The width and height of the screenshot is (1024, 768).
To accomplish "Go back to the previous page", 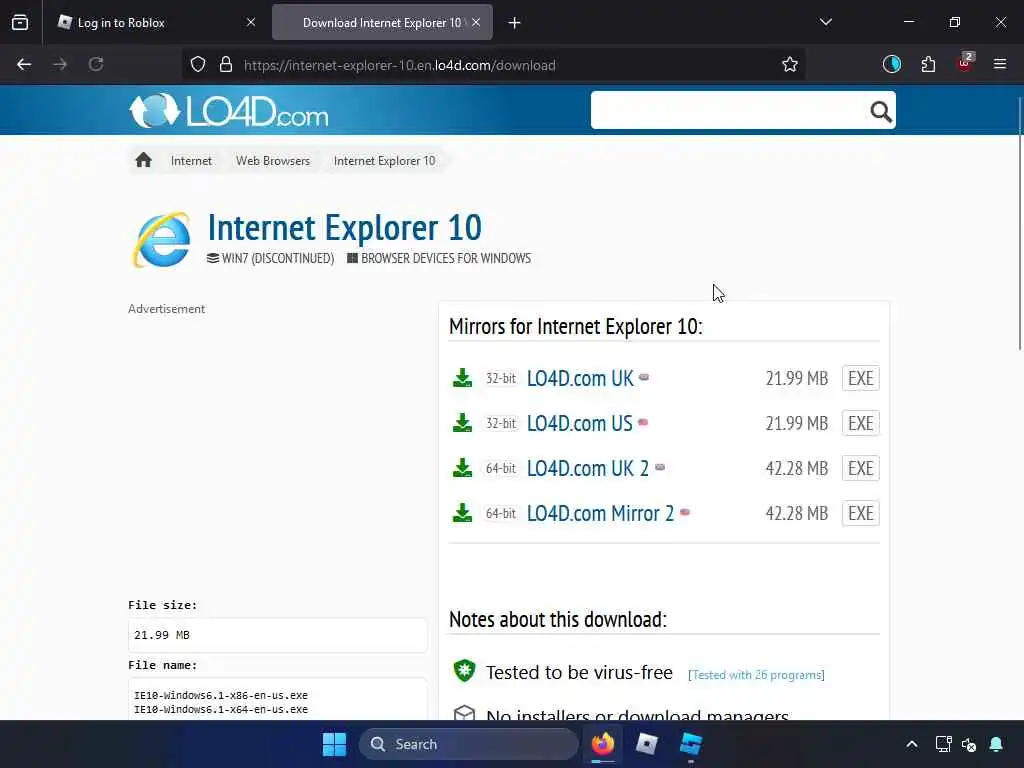I will coord(24,65).
